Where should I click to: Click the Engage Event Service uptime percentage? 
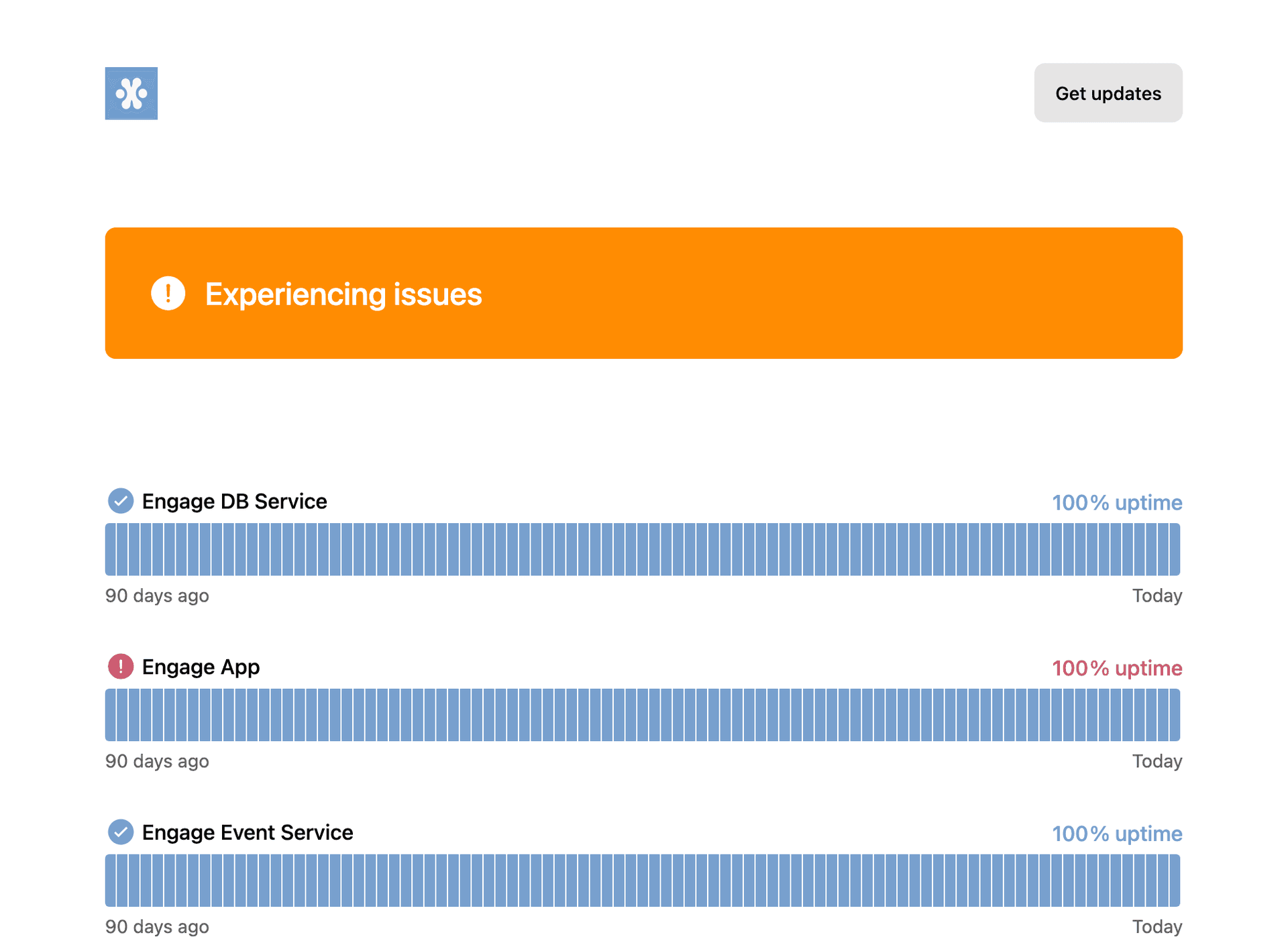pyautogui.click(x=1116, y=834)
